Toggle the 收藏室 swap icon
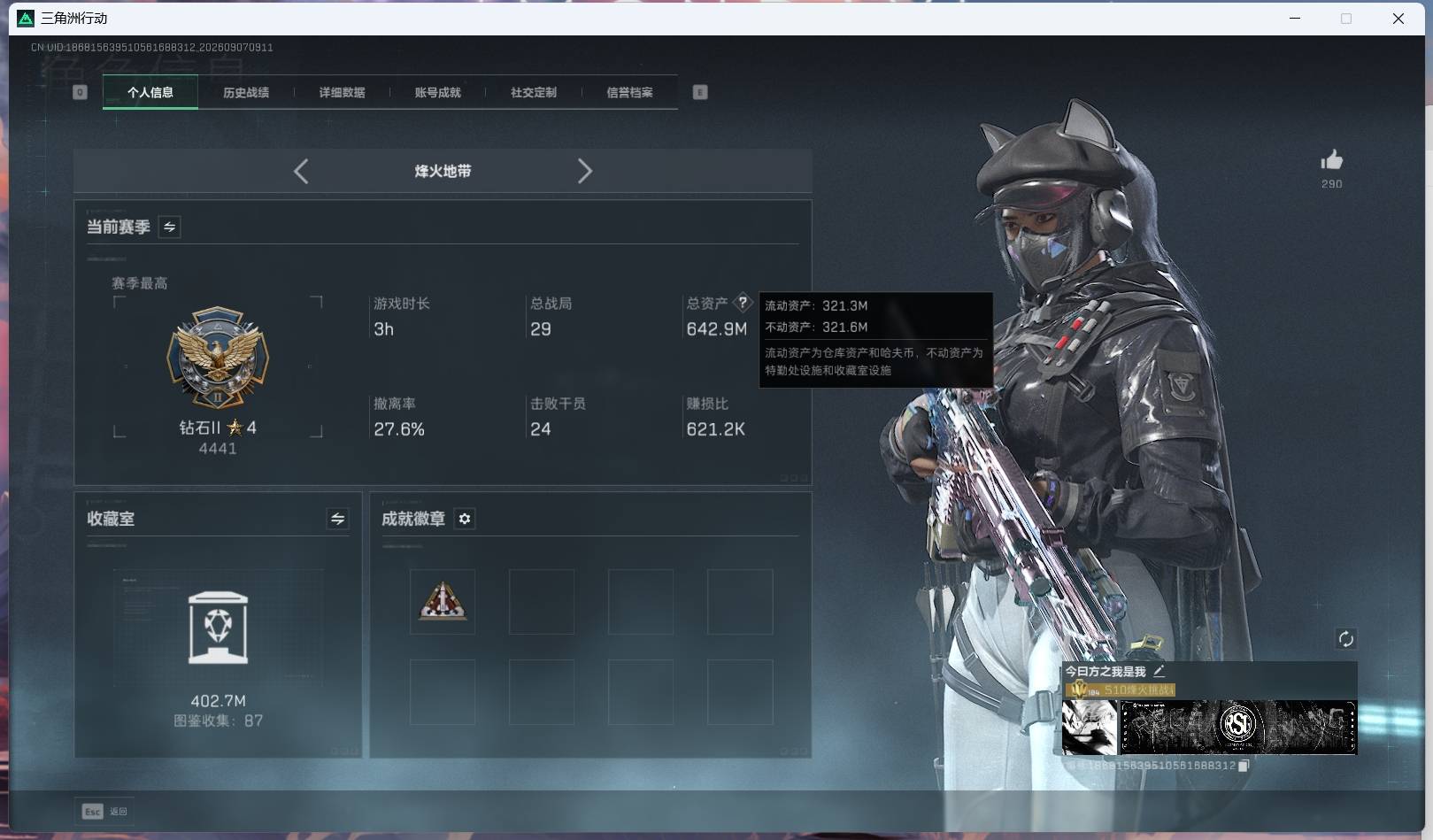 coord(337,519)
